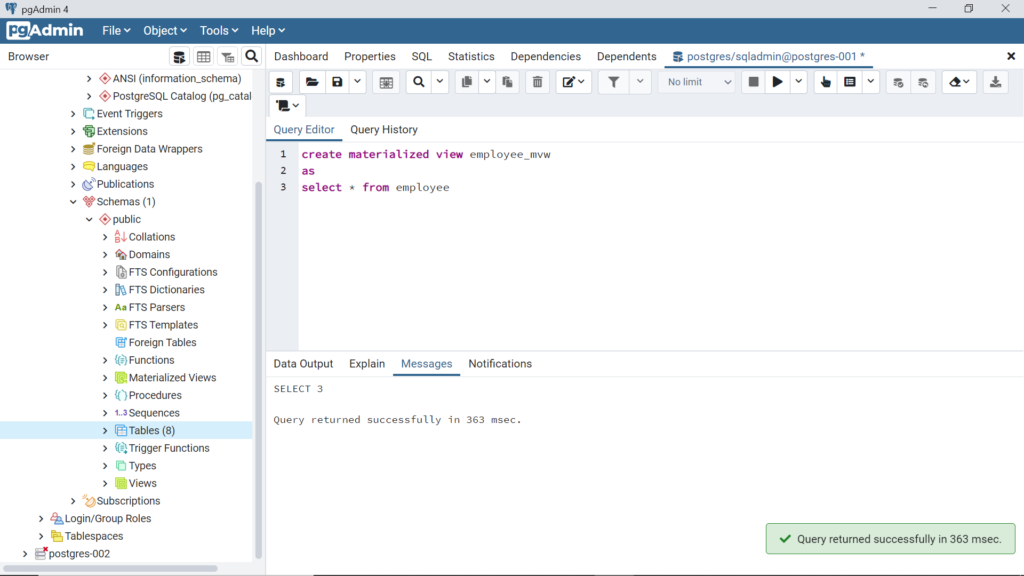The height and width of the screenshot is (576, 1024).
Task: Open the Dashboard tab
Action: [301, 56]
